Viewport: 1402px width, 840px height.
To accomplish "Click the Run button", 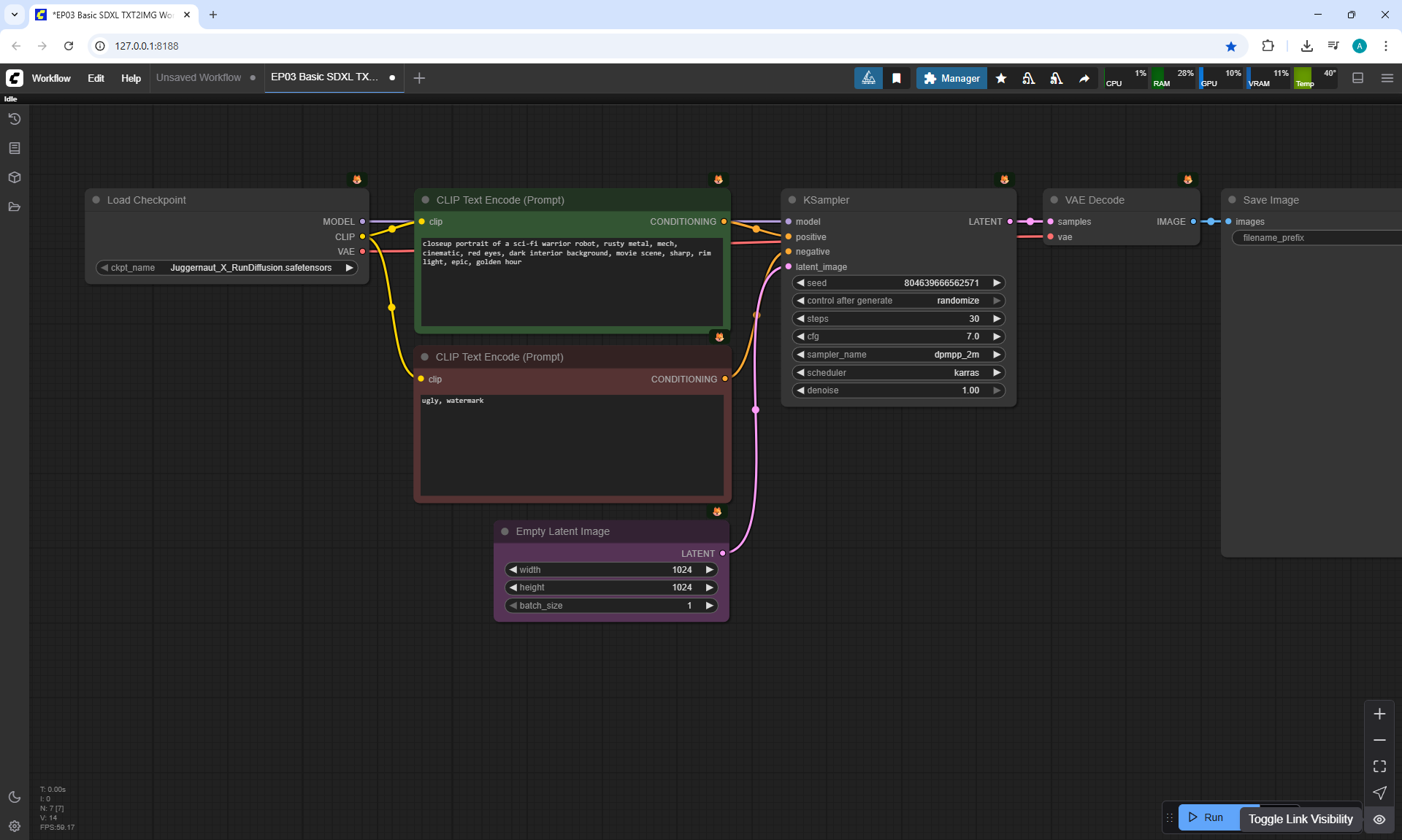I will (x=1207, y=817).
